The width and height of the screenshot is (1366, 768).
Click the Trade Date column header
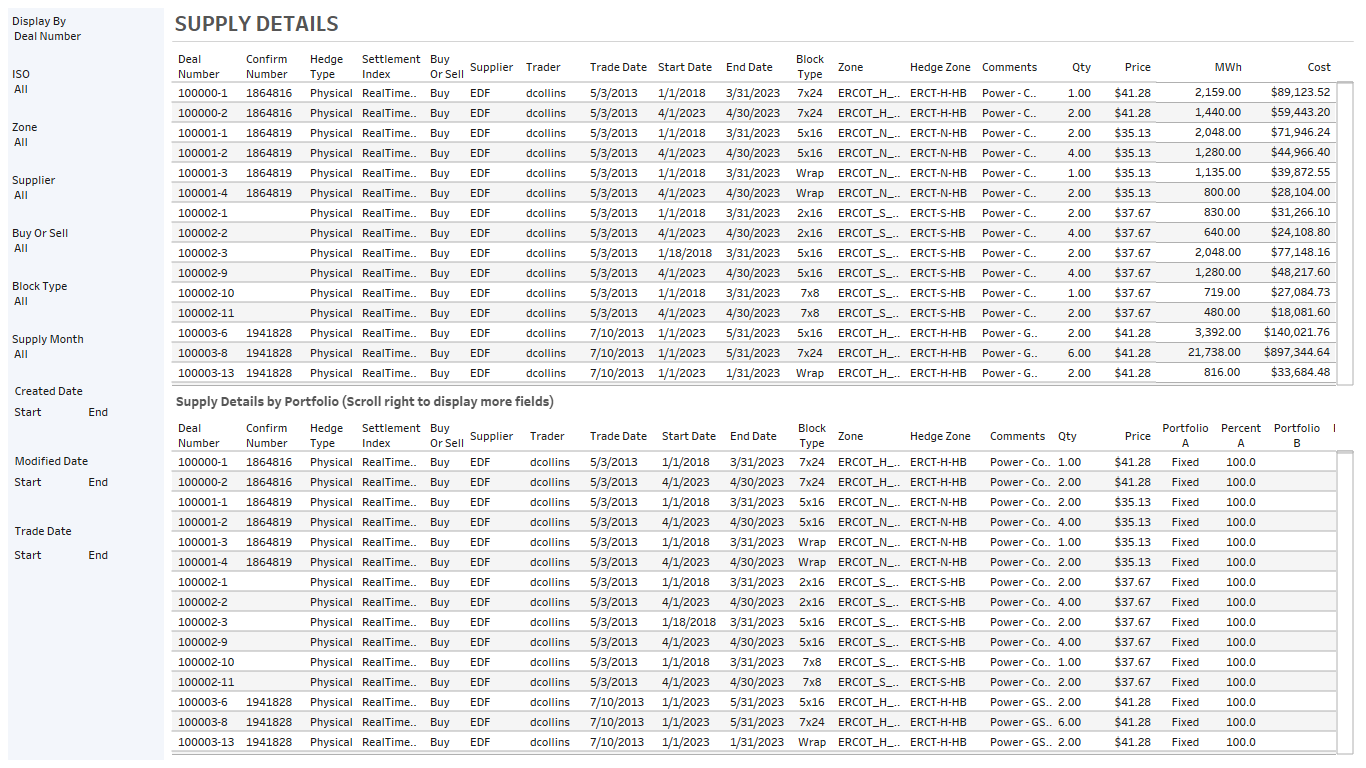pyautogui.click(x=618, y=67)
